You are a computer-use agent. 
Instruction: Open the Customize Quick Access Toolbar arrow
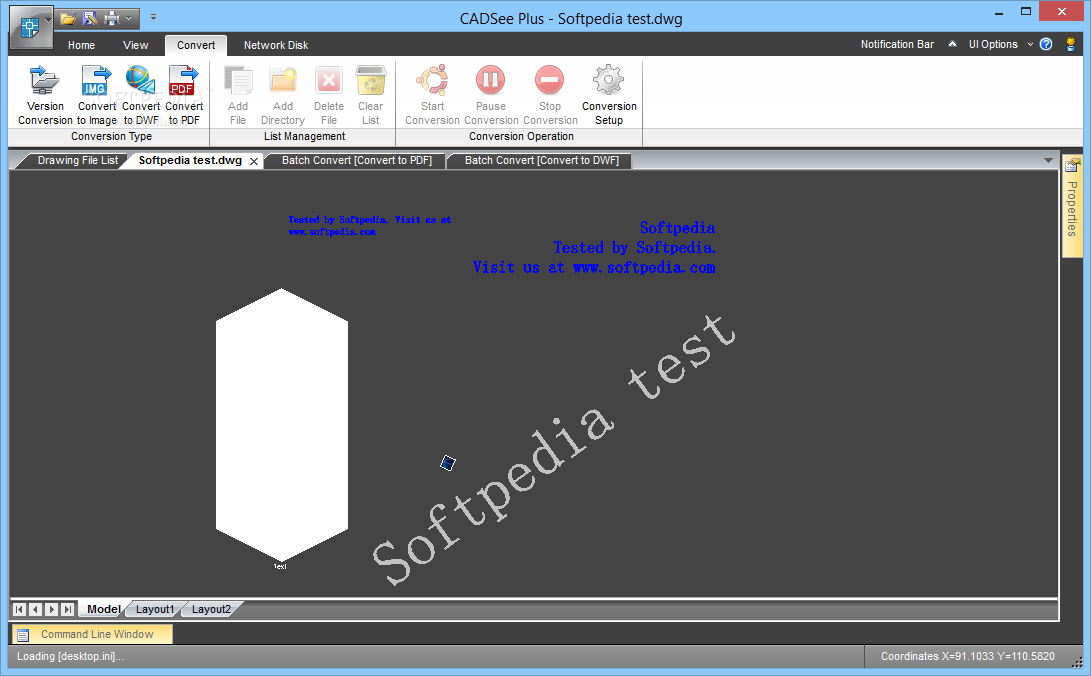tap(153, 17)
